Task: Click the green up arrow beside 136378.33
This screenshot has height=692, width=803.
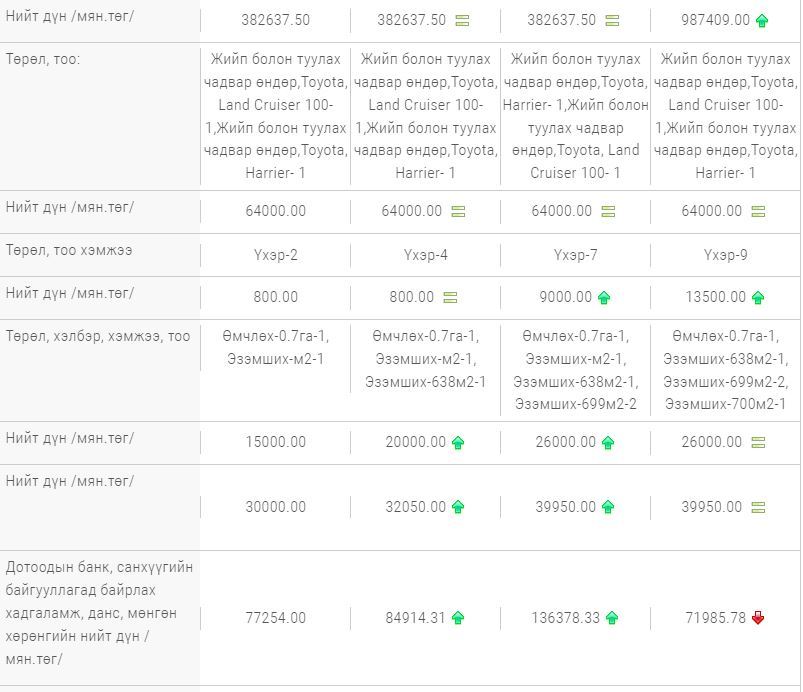Action: coord(612,618)
